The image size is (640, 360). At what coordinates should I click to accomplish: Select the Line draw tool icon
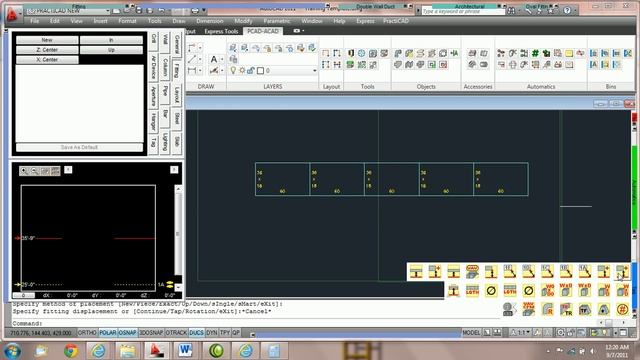point(192,60)
